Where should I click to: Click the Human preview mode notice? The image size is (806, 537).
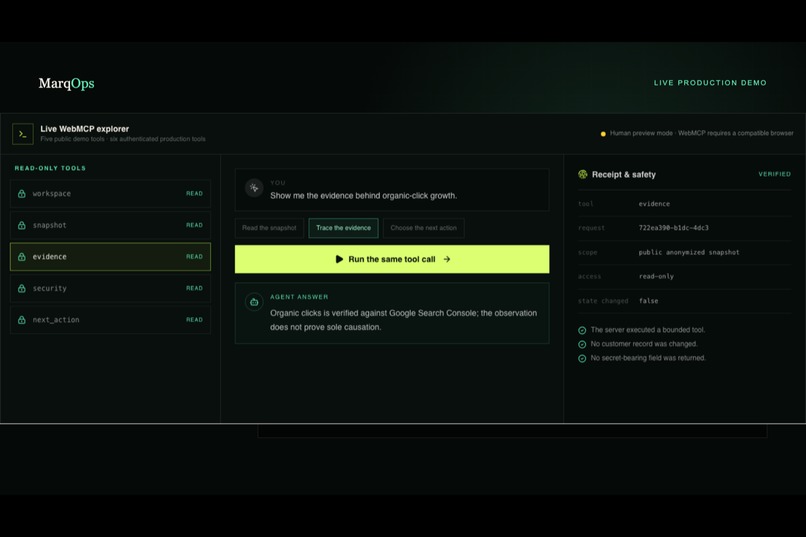[x=701, y=133]
